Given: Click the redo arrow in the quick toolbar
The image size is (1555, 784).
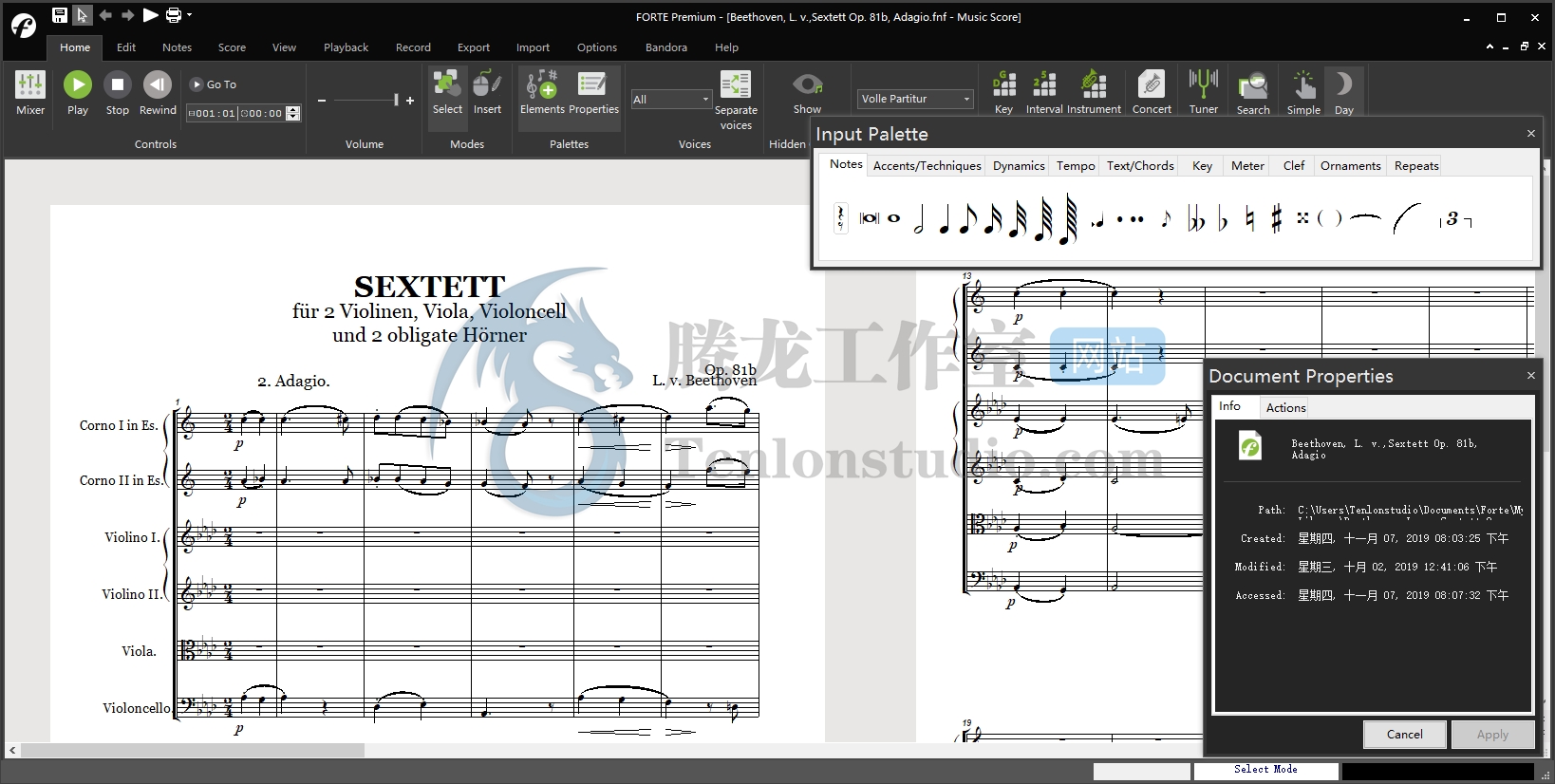Looking at the screenshot, I should pos(127,15).
